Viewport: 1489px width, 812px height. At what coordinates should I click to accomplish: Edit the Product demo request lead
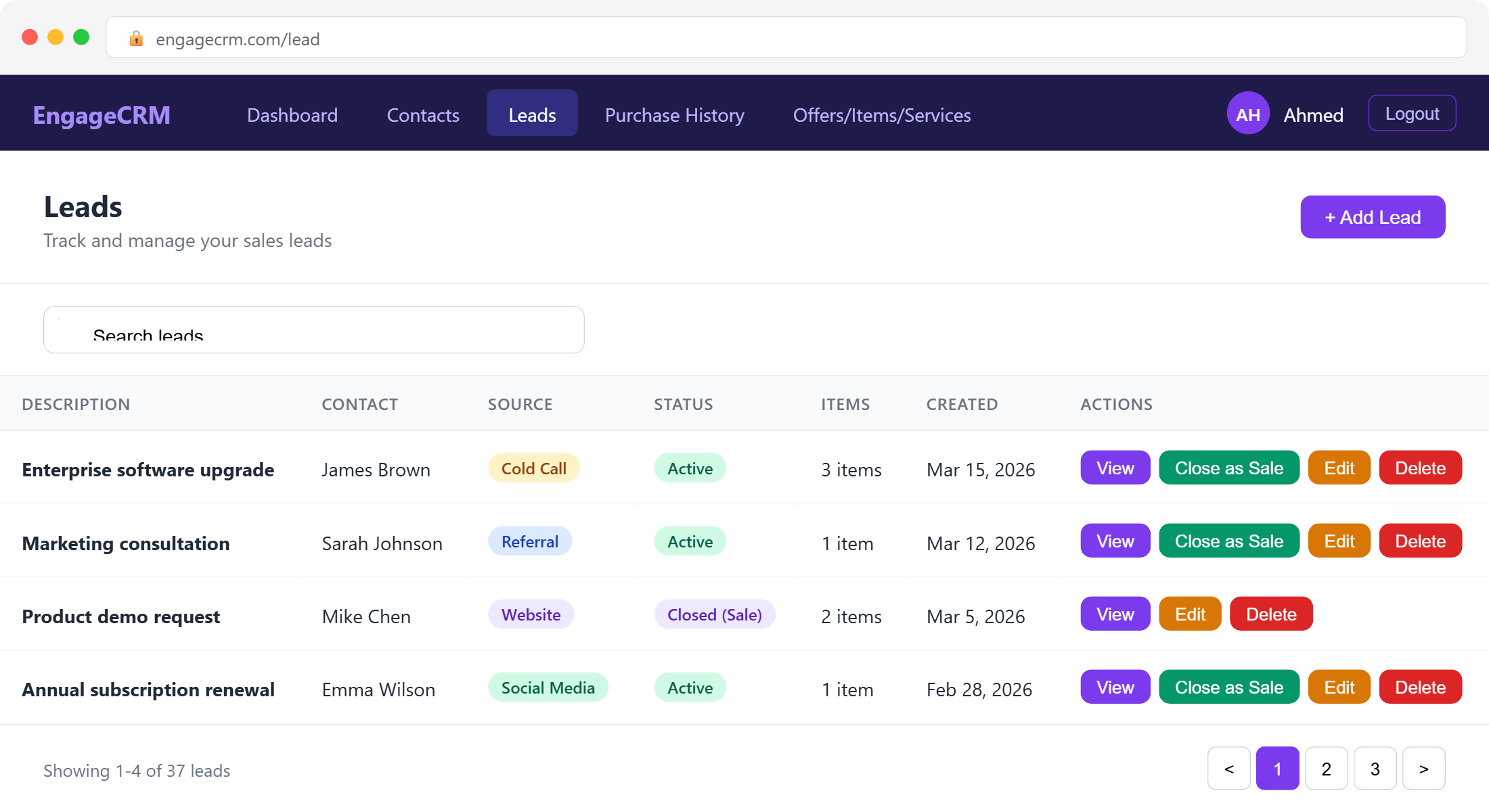coord(1189,613)
